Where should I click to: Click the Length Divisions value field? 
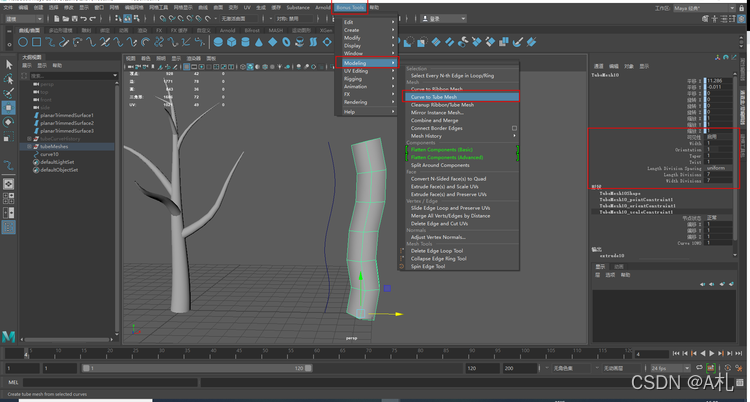coord(720,175)
